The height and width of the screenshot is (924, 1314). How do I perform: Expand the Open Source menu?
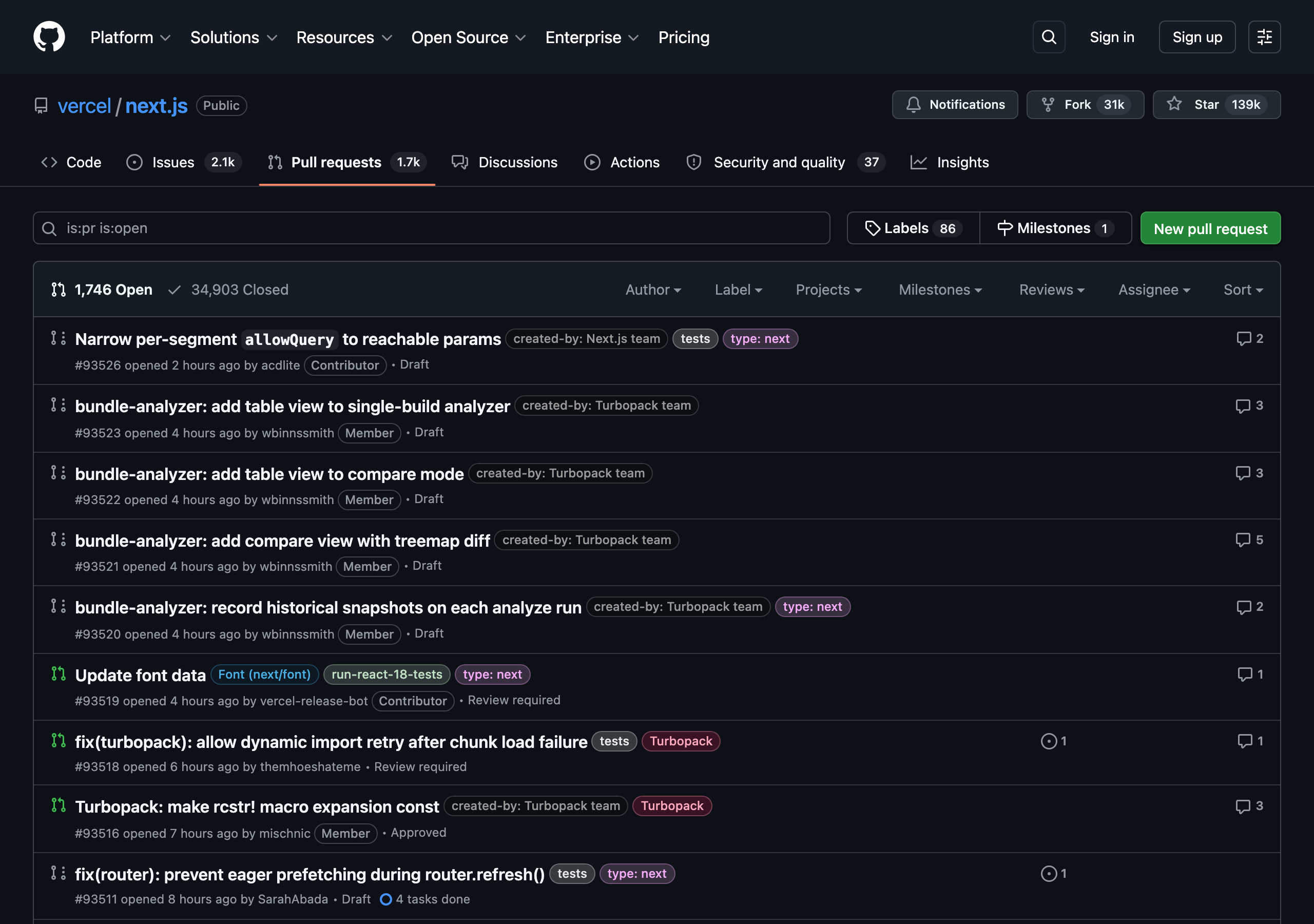point(468,37)
